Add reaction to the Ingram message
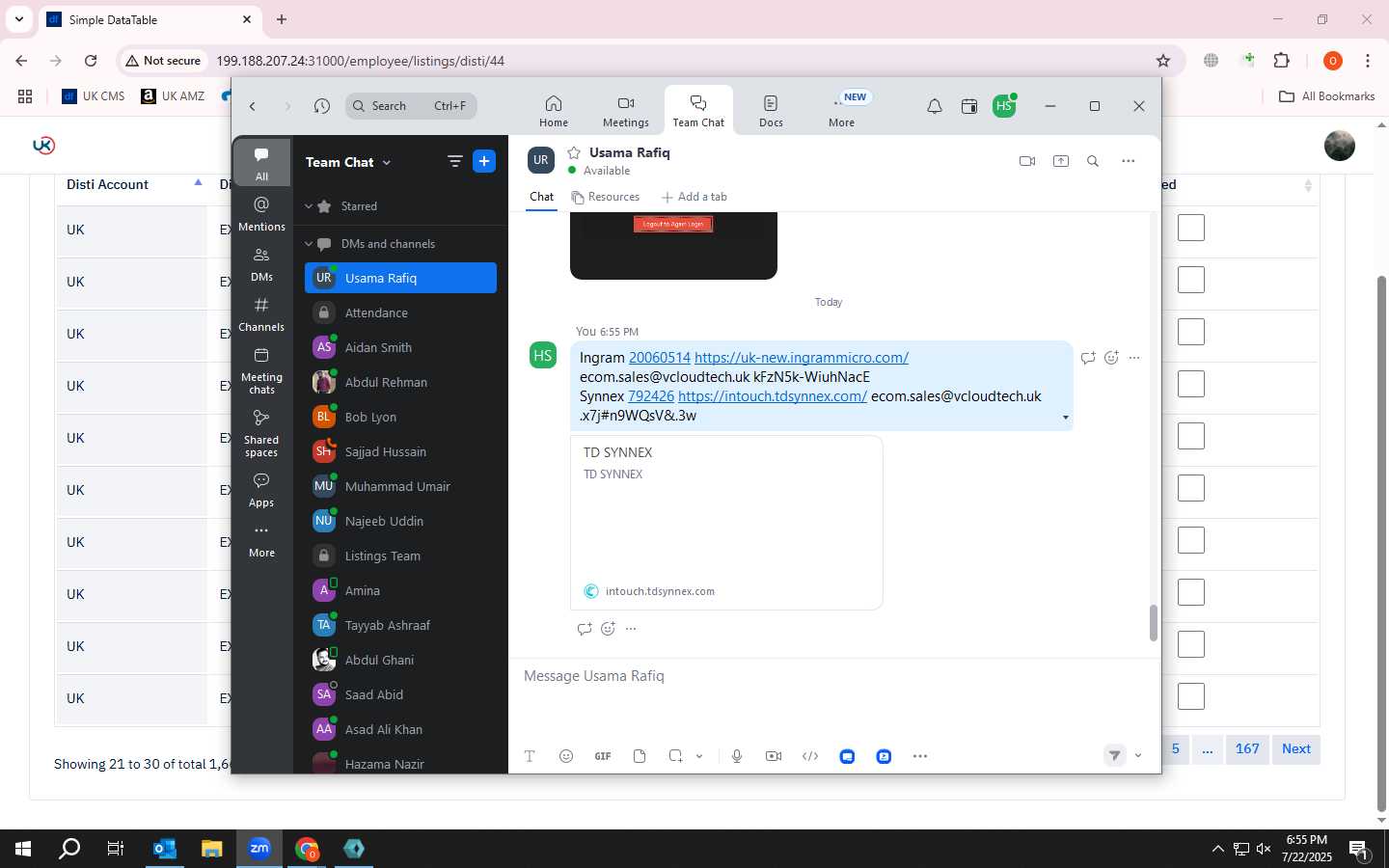The width and height of the screenshot is (1389, 868). coord(1111,358)
